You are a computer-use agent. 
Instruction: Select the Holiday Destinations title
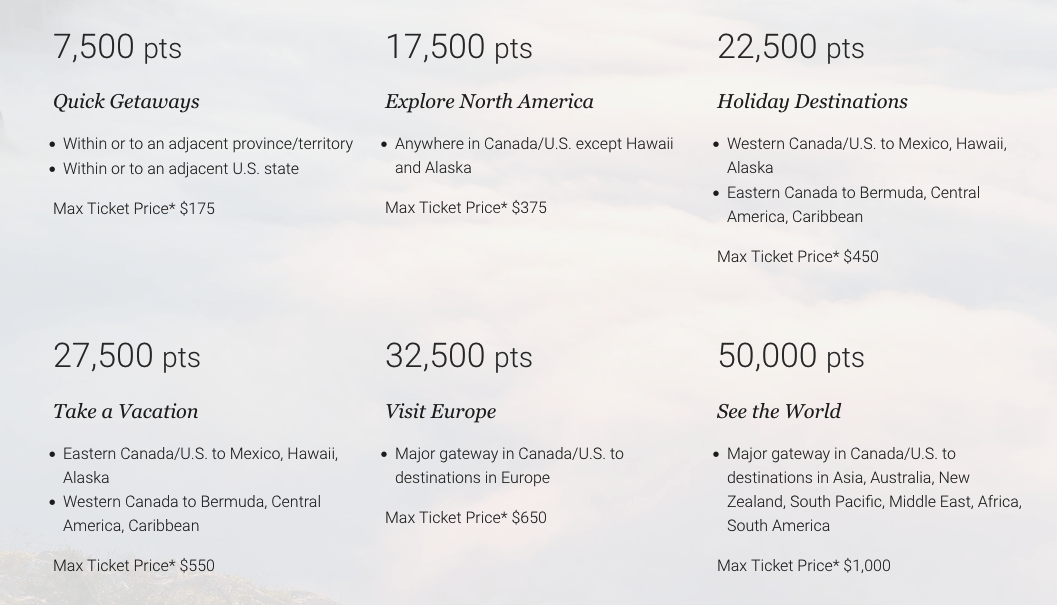[x=812, y=101]
